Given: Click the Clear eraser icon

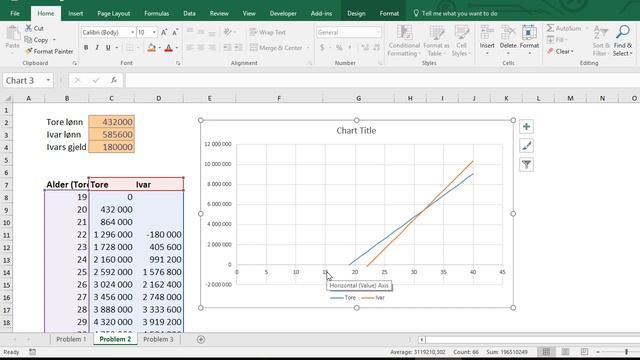Looking at the screenshot, I should pos(550,51).
